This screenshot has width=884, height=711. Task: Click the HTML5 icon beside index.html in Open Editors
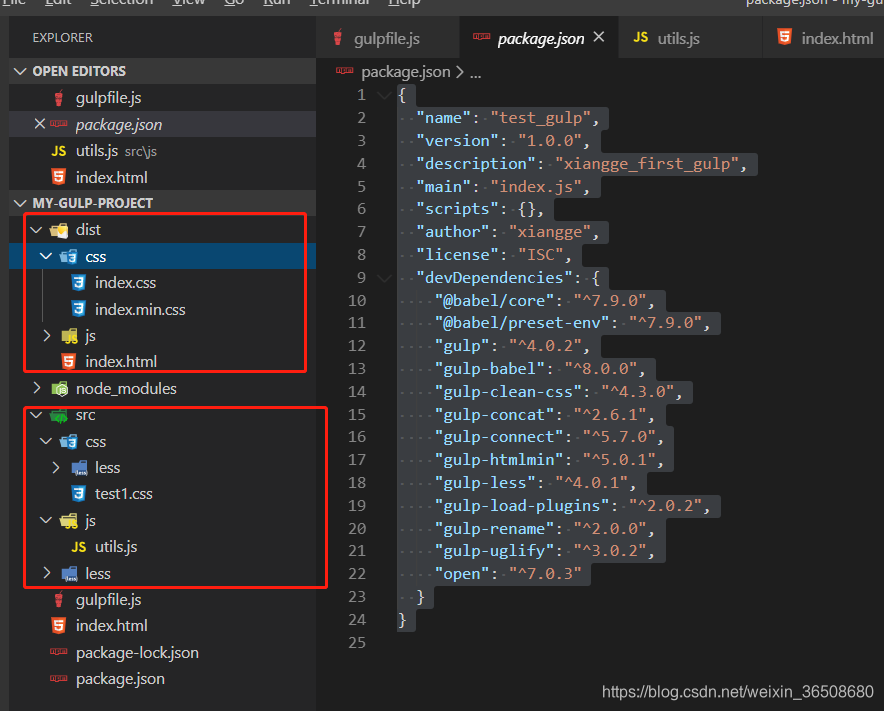(x=59, y=177)
